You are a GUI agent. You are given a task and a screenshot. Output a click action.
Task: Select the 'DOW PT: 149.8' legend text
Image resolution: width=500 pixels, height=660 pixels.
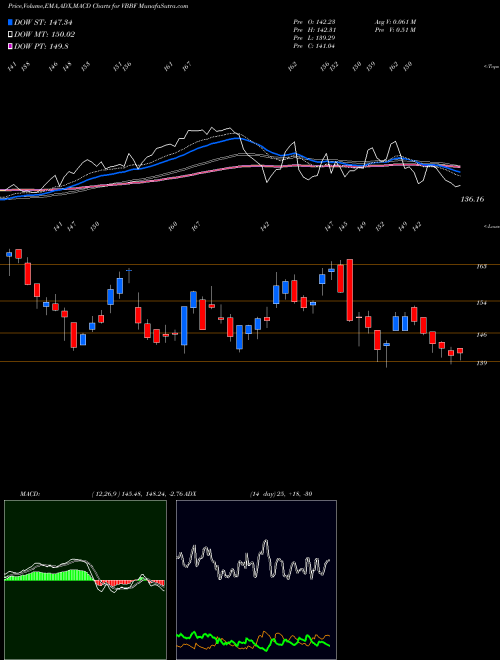[x=41, y=46]
